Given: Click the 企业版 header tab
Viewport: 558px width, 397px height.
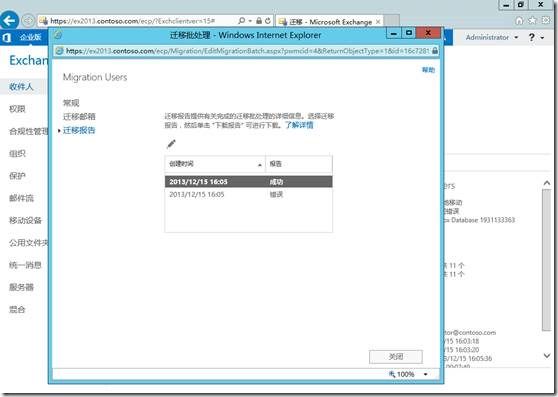Looking at the screenshot, I should pyautogui.click(x=30, y=37).
